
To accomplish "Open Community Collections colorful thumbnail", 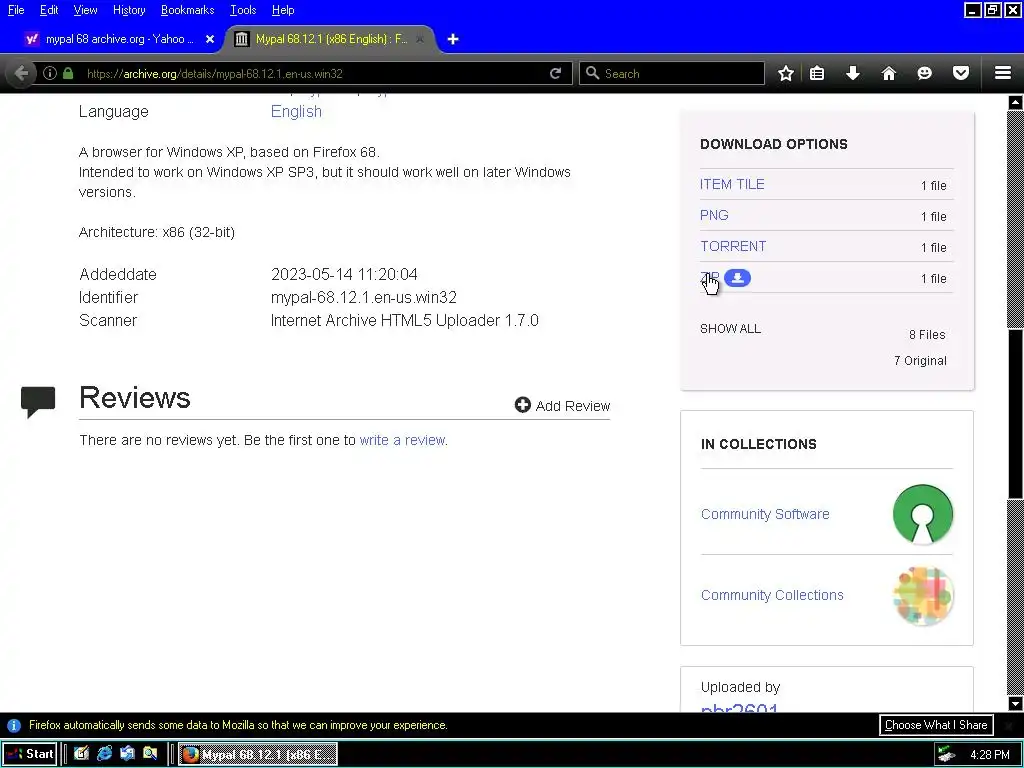I will 923,595.
